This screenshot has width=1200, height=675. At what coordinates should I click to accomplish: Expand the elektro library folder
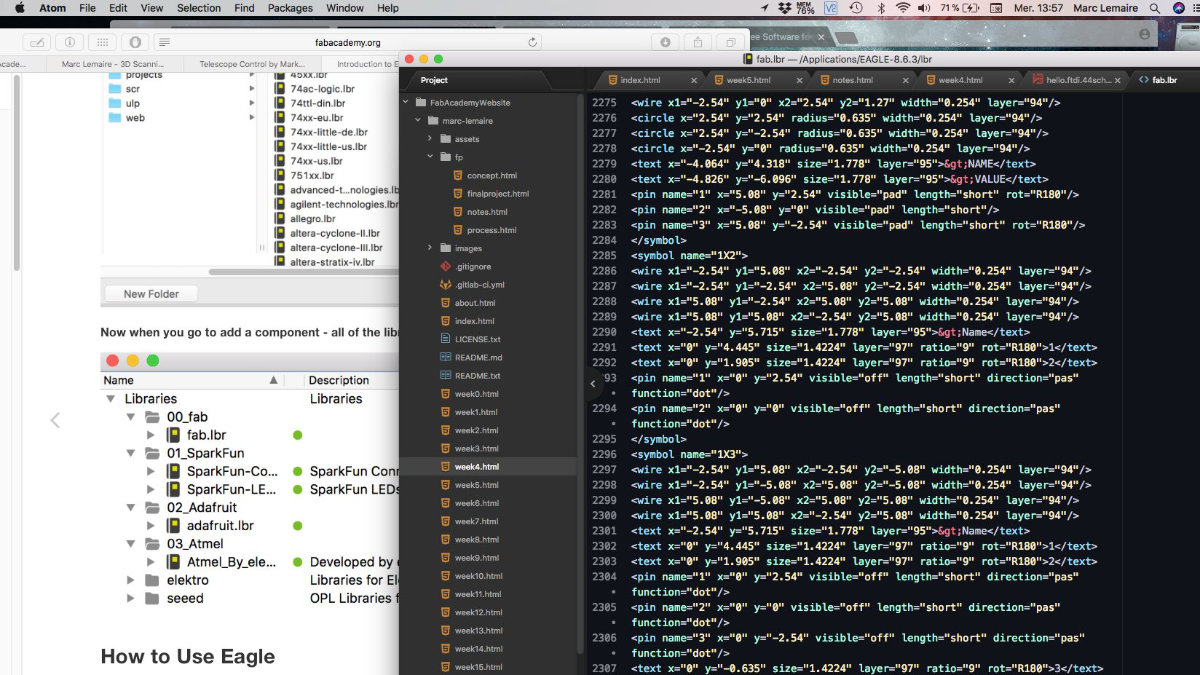(131, 580)
